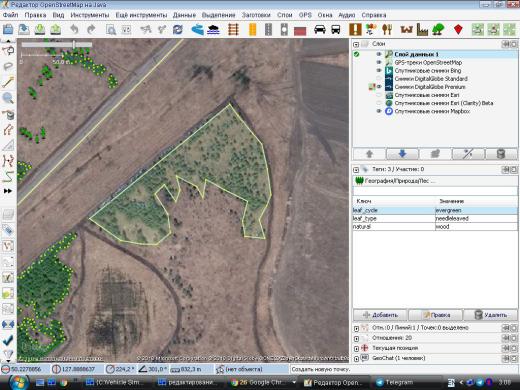Click the Добавить tag button
This screenshot has width=520, height=390.
pyautogui.click(x=380, y=315)
